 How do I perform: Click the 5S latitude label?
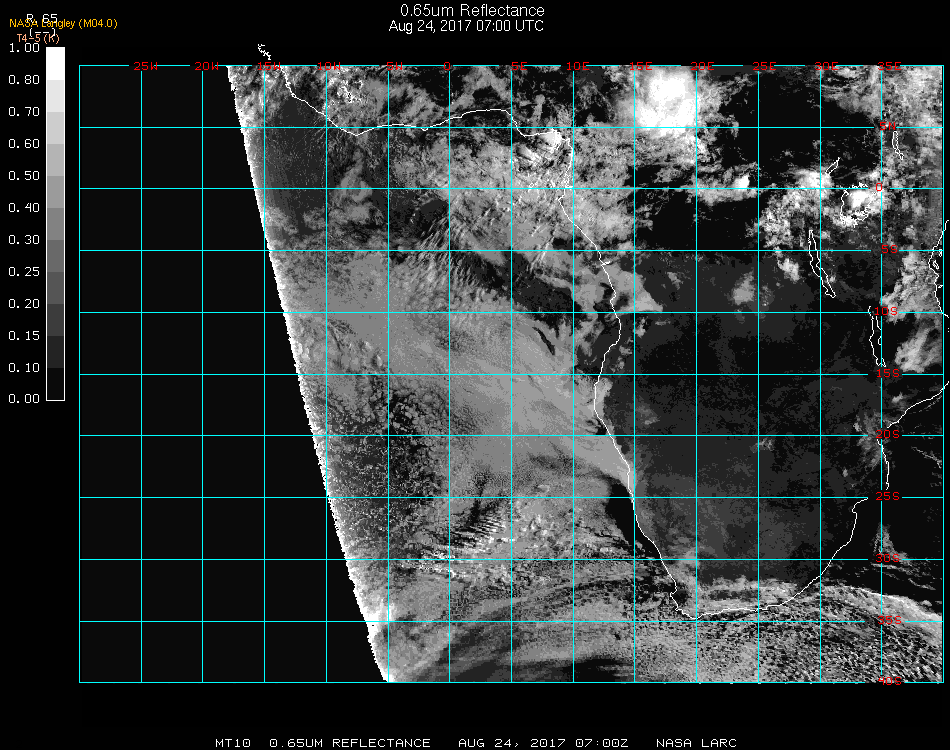point(889,249)
